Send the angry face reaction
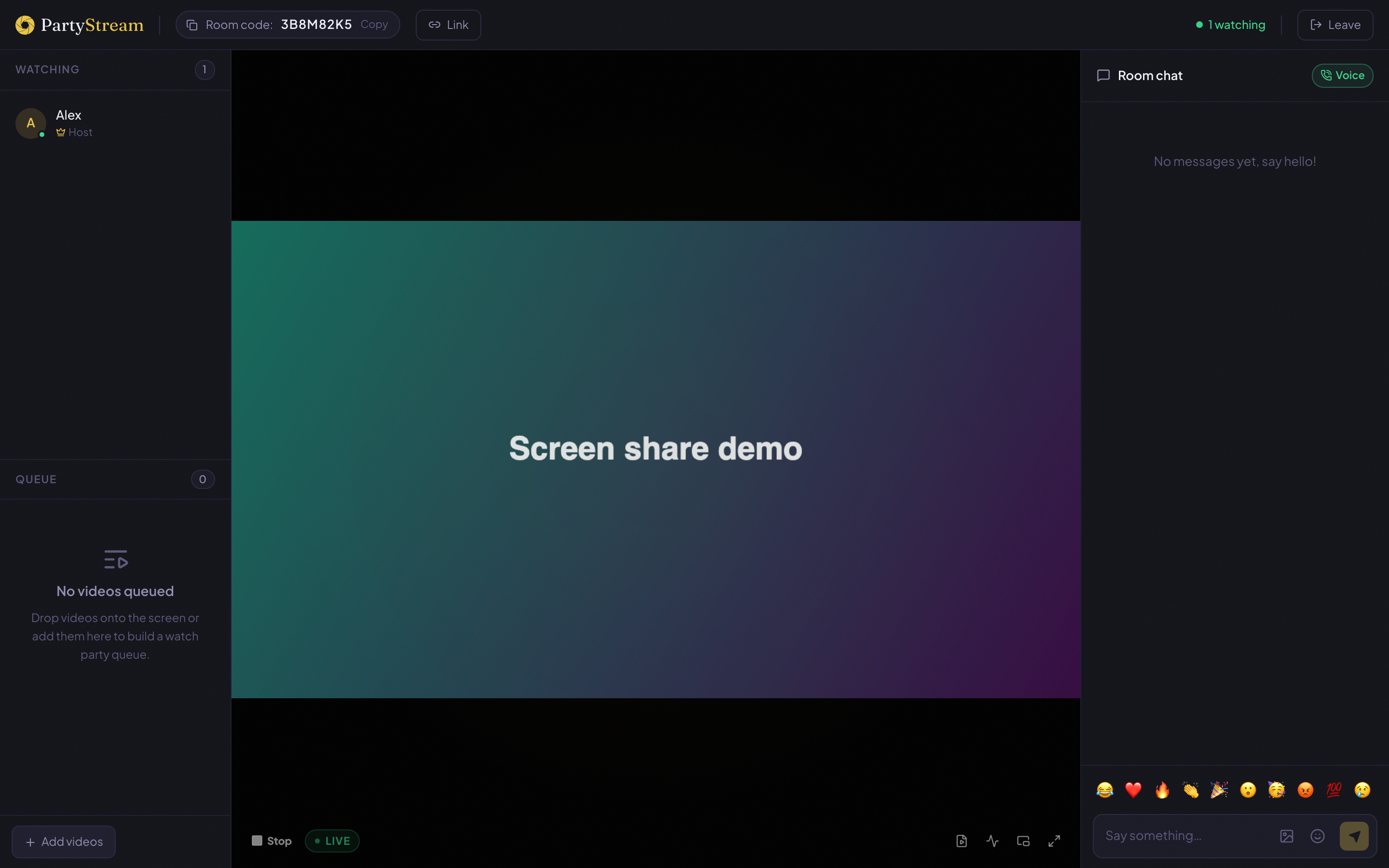 [x=1305, y=790]
